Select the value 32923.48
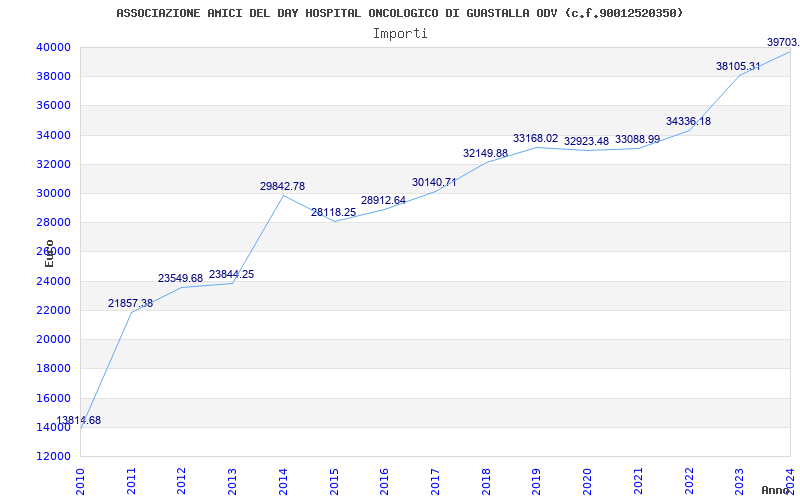The image size is (800, 500). pos(587,142)
